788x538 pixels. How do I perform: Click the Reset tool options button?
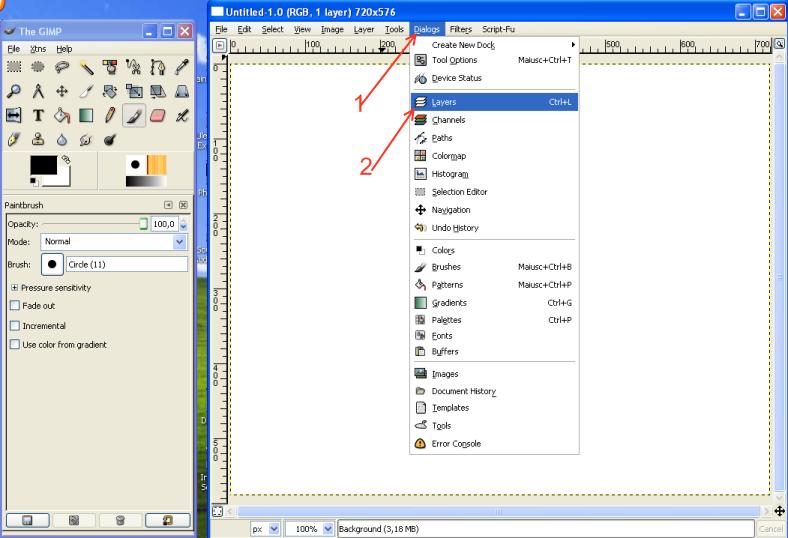[x=167, y=520]
